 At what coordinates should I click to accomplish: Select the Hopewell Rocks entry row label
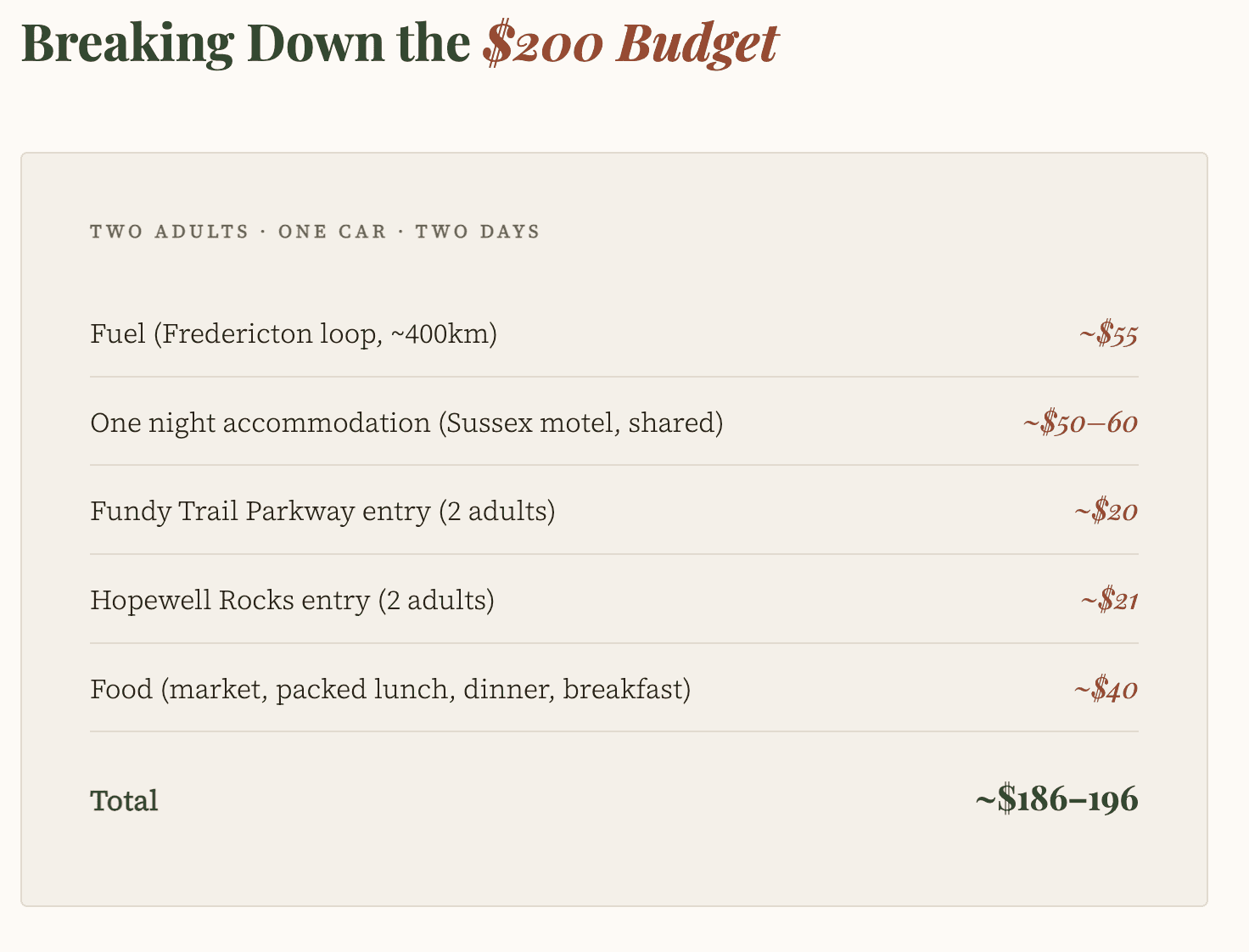(292, 601)
